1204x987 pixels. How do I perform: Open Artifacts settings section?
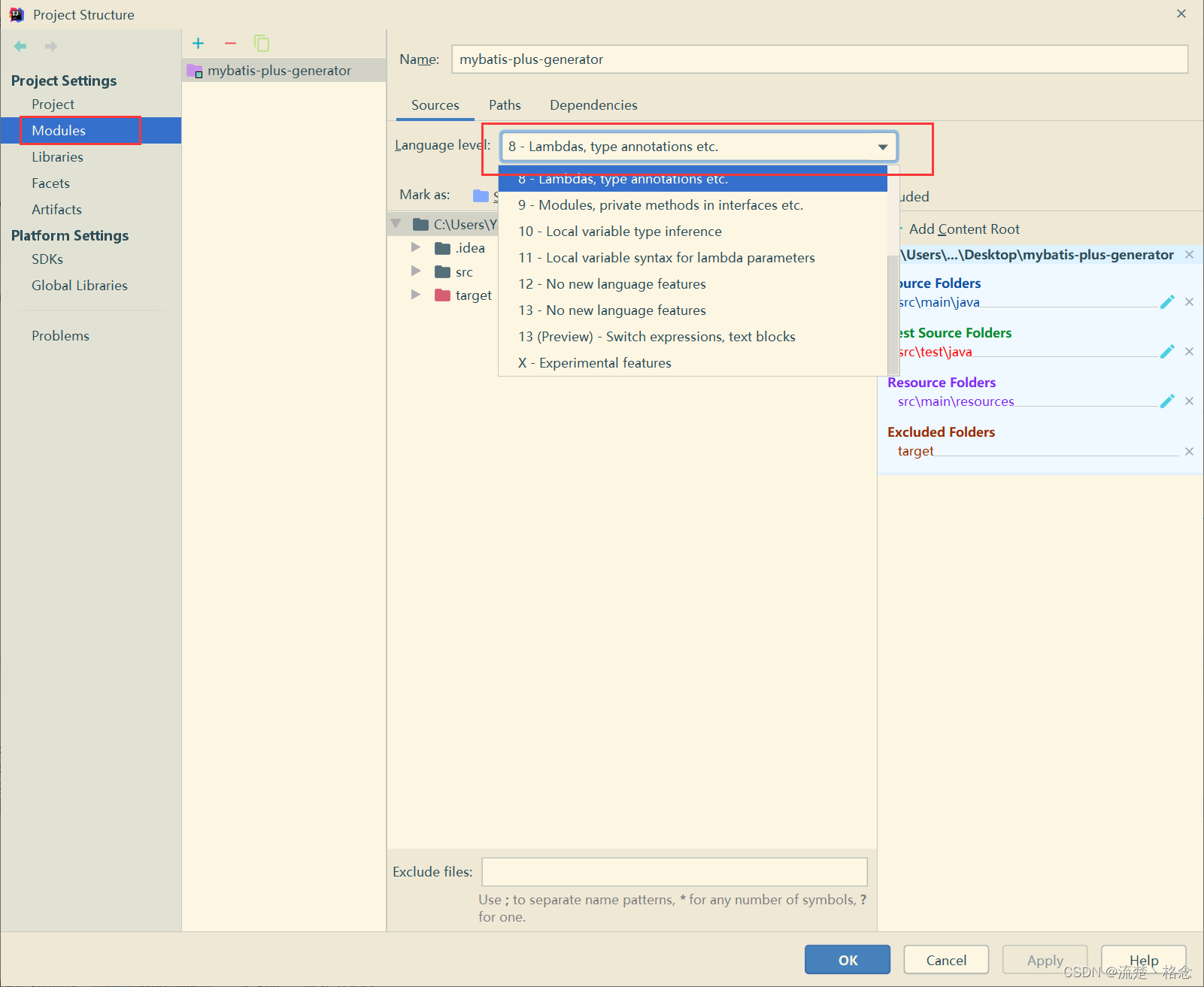point(56,210)
